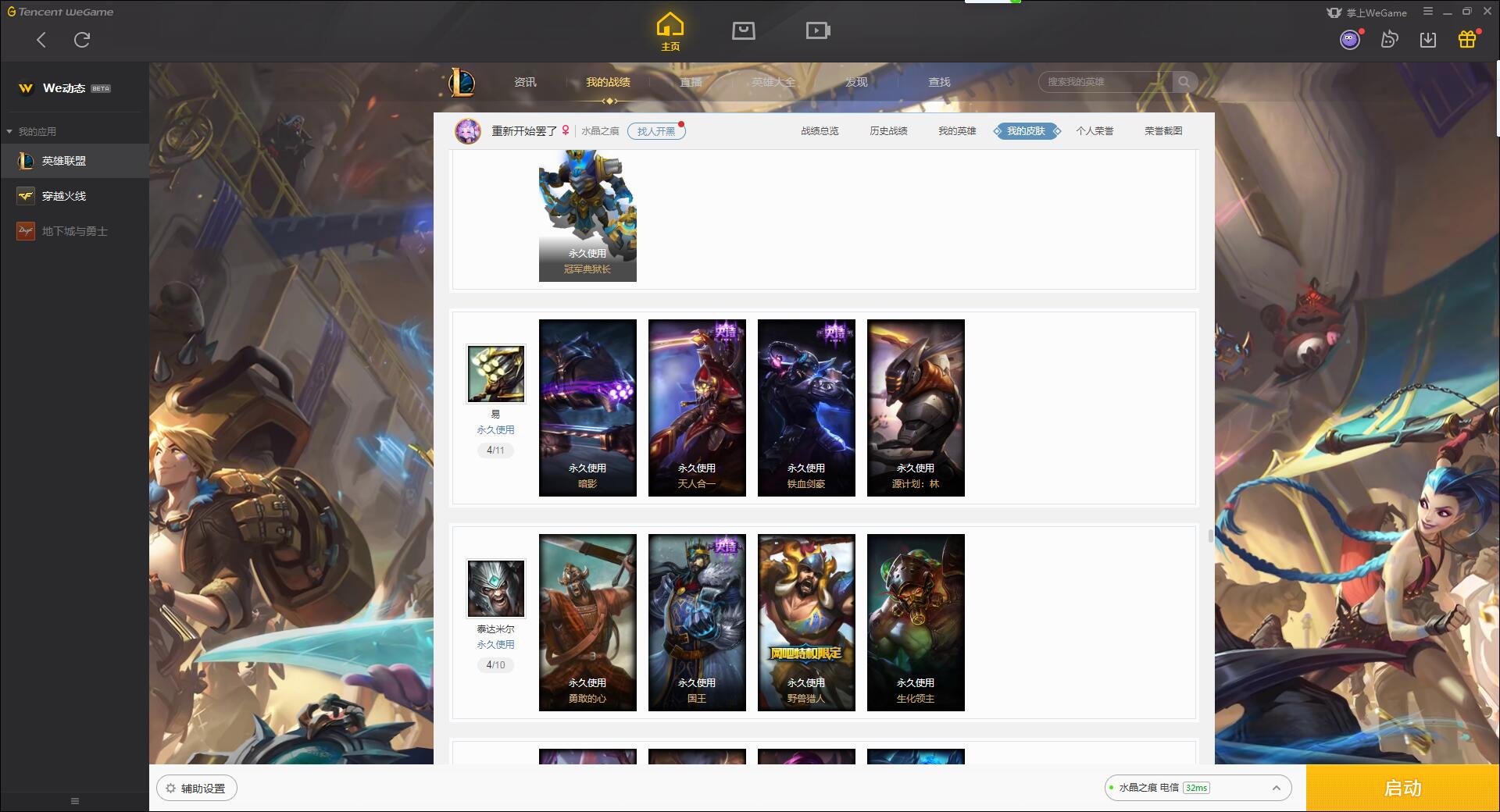Open the 源计划：林 skin card

point(916,408)
